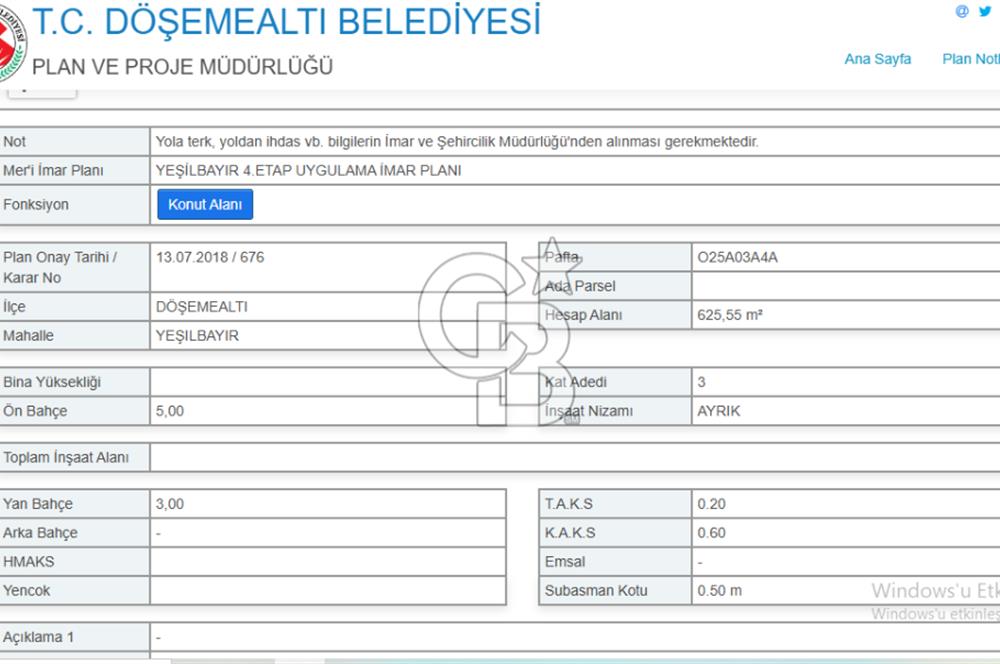Click the Subasman Kotu value 0.50 m

coord(719,590)
